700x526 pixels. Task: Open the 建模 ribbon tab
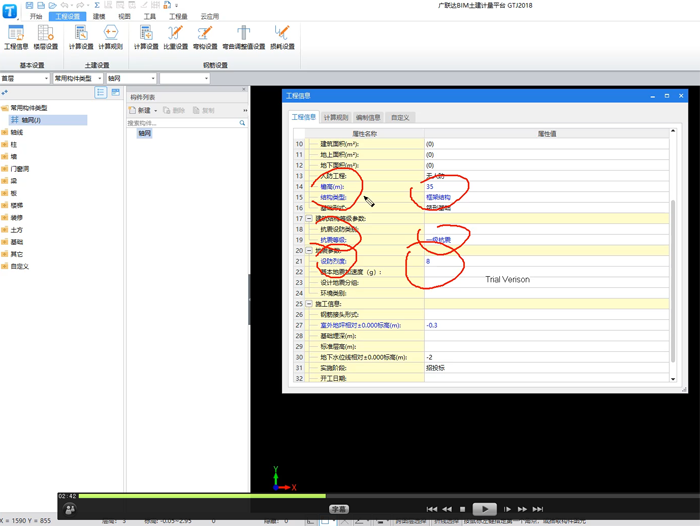[x=99, y=17]
